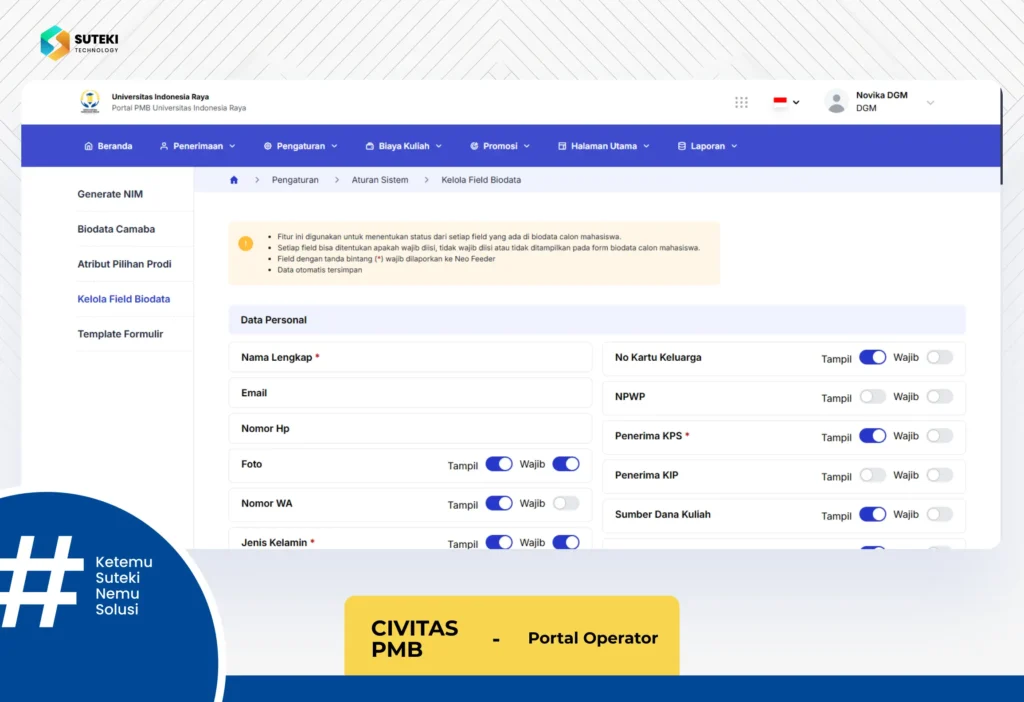This screenshot has height=702, width=1024.
Task: Click the orange info icon in notice
Action: 246,244
